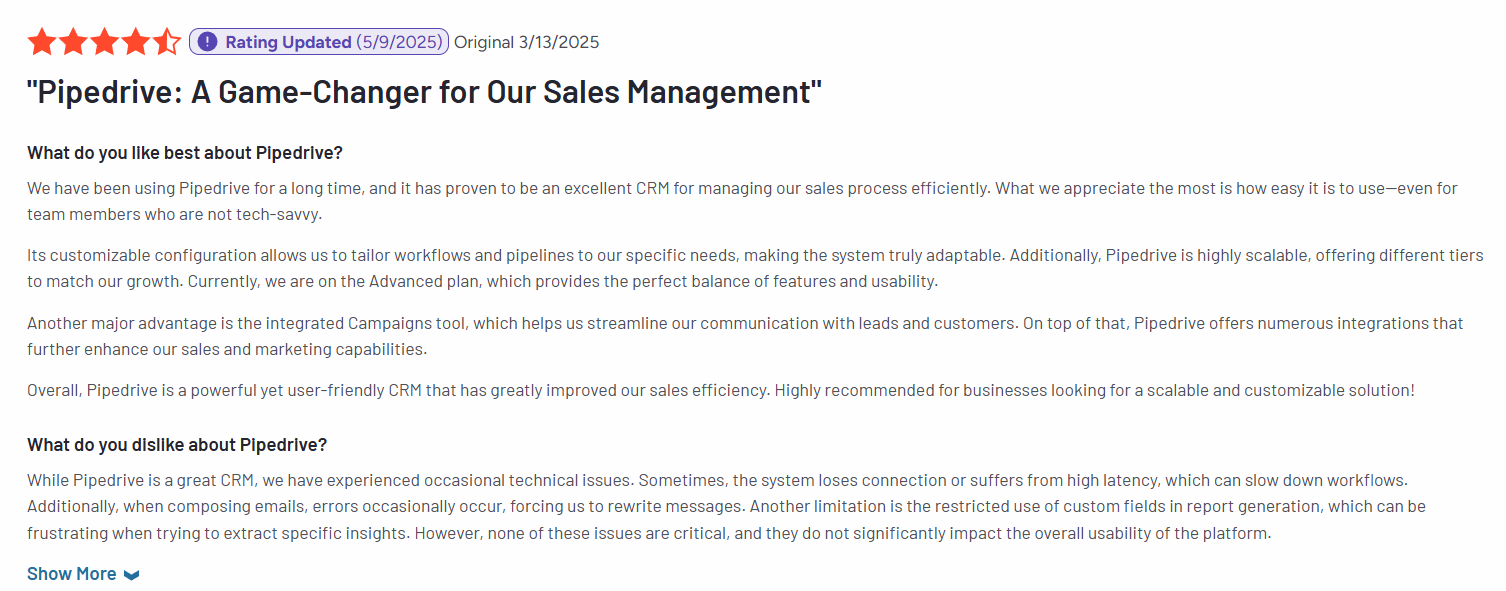Click paragraph starting 'Overall, Pipedrive is a powerful'
1506x591 pixels.
pyautogui.click(x=721, y=390)
